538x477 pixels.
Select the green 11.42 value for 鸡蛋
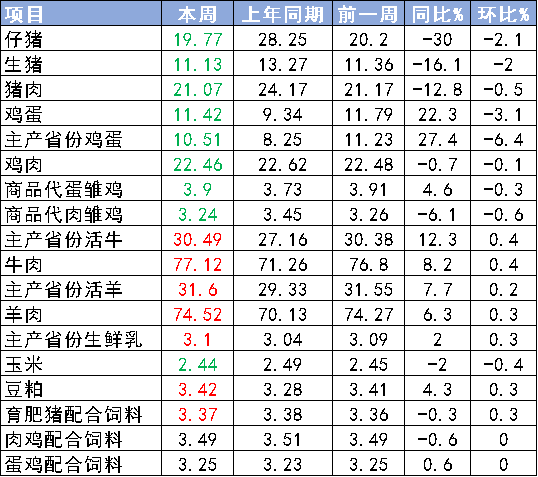tap(198, 115)
